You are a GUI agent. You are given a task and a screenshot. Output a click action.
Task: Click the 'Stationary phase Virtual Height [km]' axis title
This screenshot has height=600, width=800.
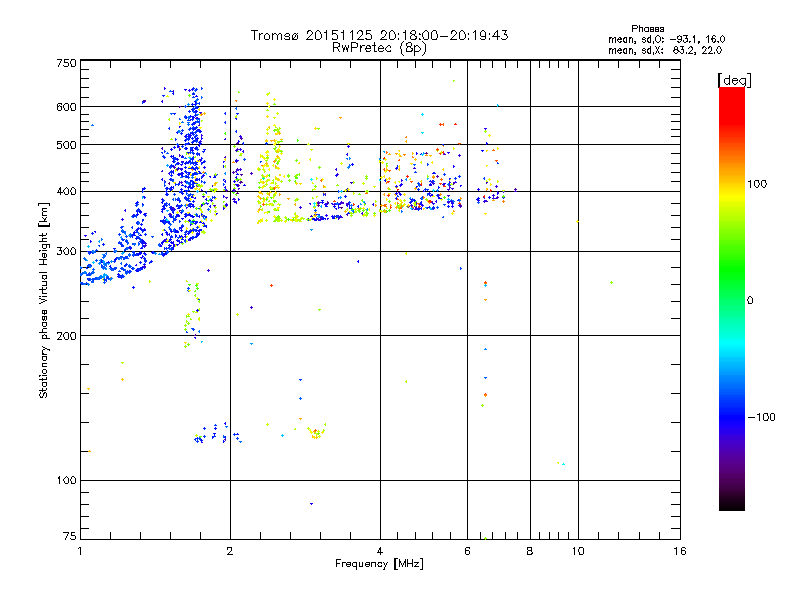(44, 300)
